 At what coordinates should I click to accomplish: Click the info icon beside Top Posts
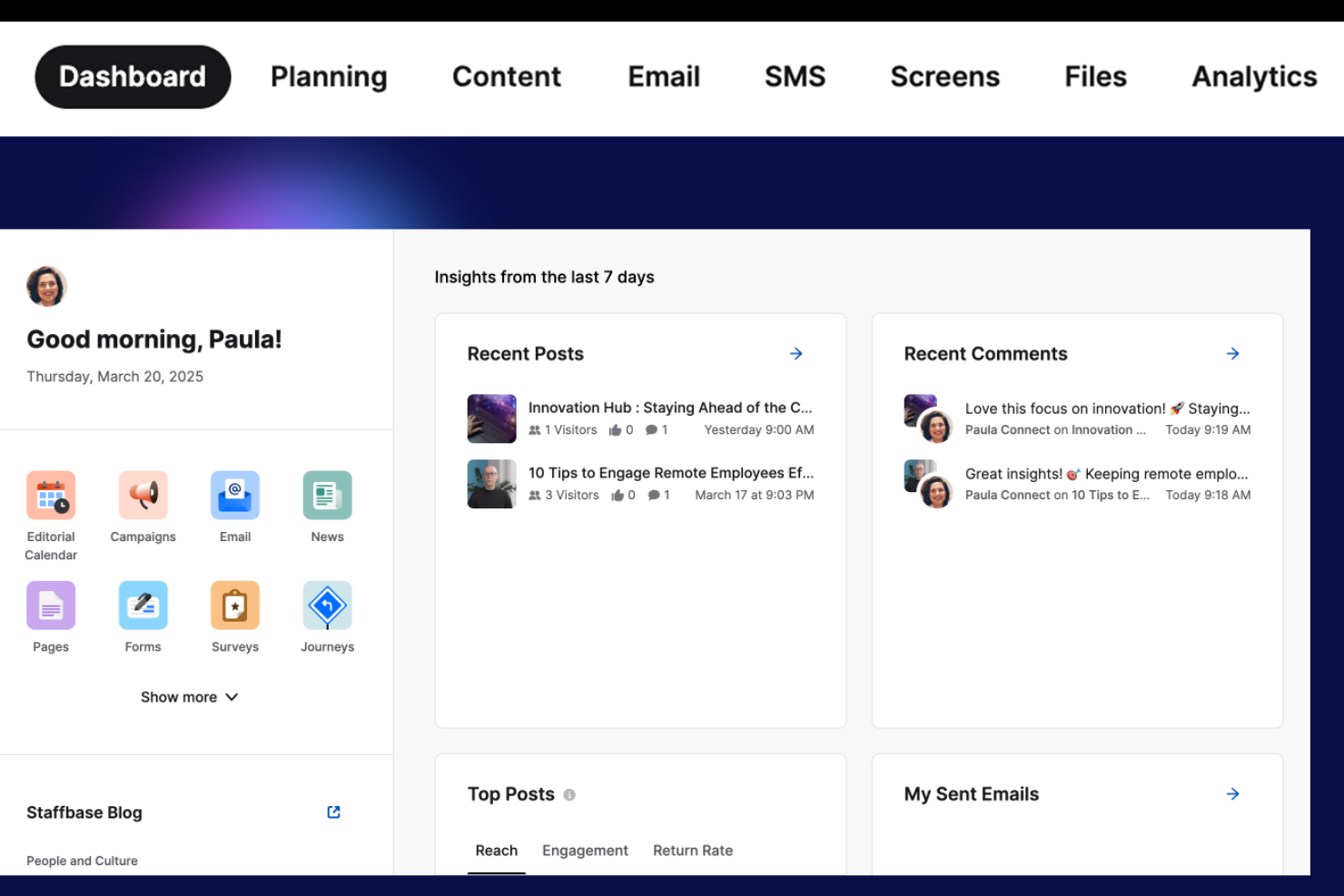pyautogui.click(x=569, y=793)
